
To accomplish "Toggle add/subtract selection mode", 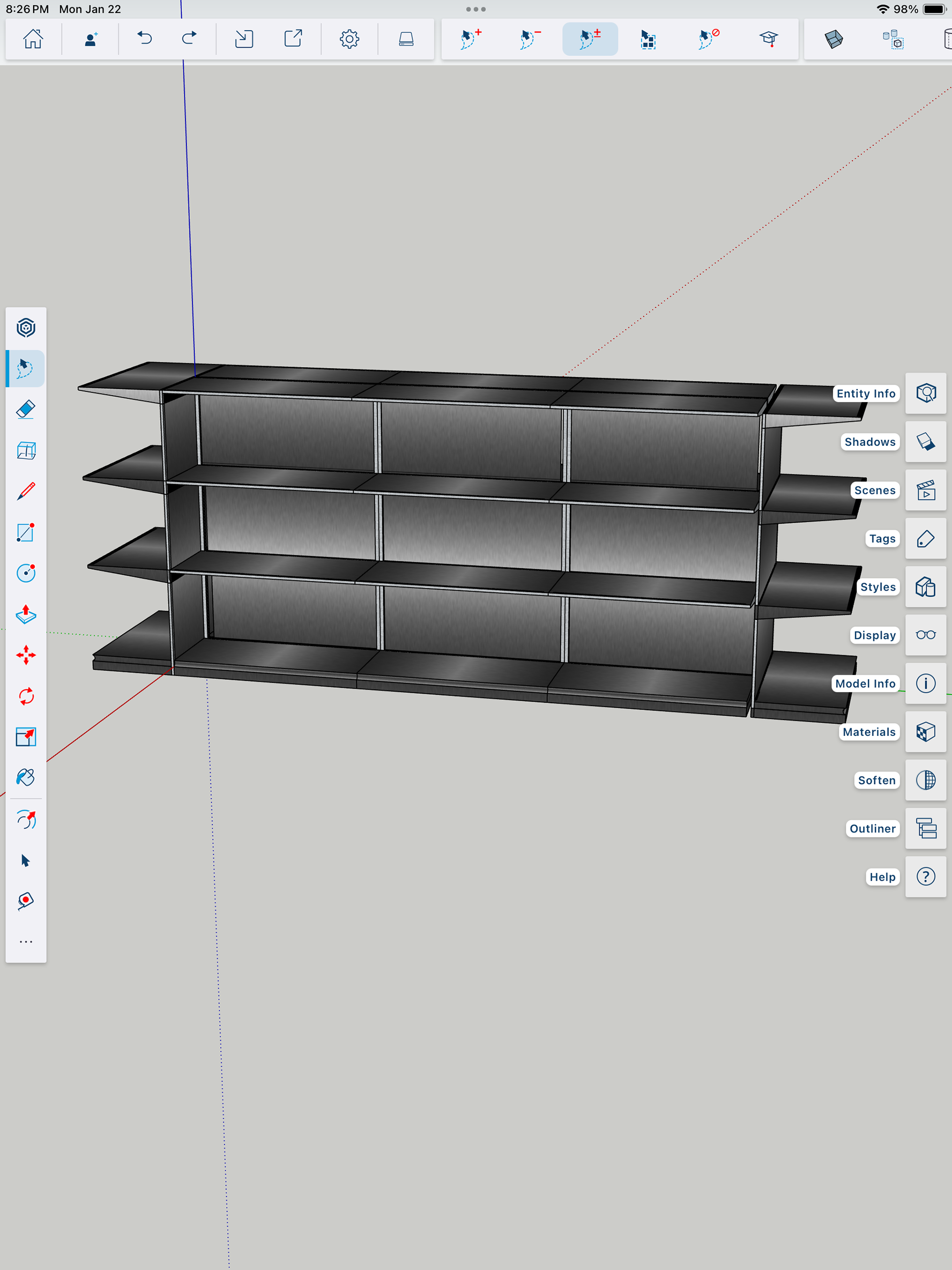I will [590, 39].
